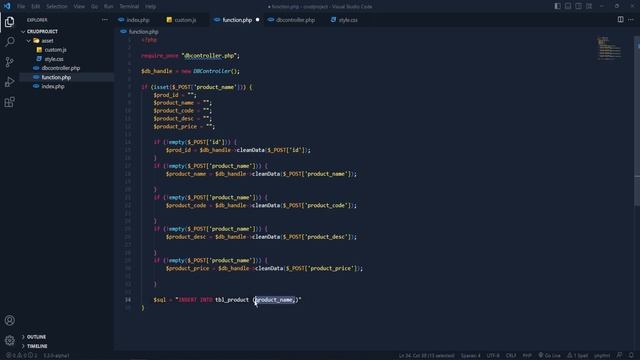The image size is (640, 360).
Task: Expand the OUTLINE section
Action: click(x=67, y=337)
